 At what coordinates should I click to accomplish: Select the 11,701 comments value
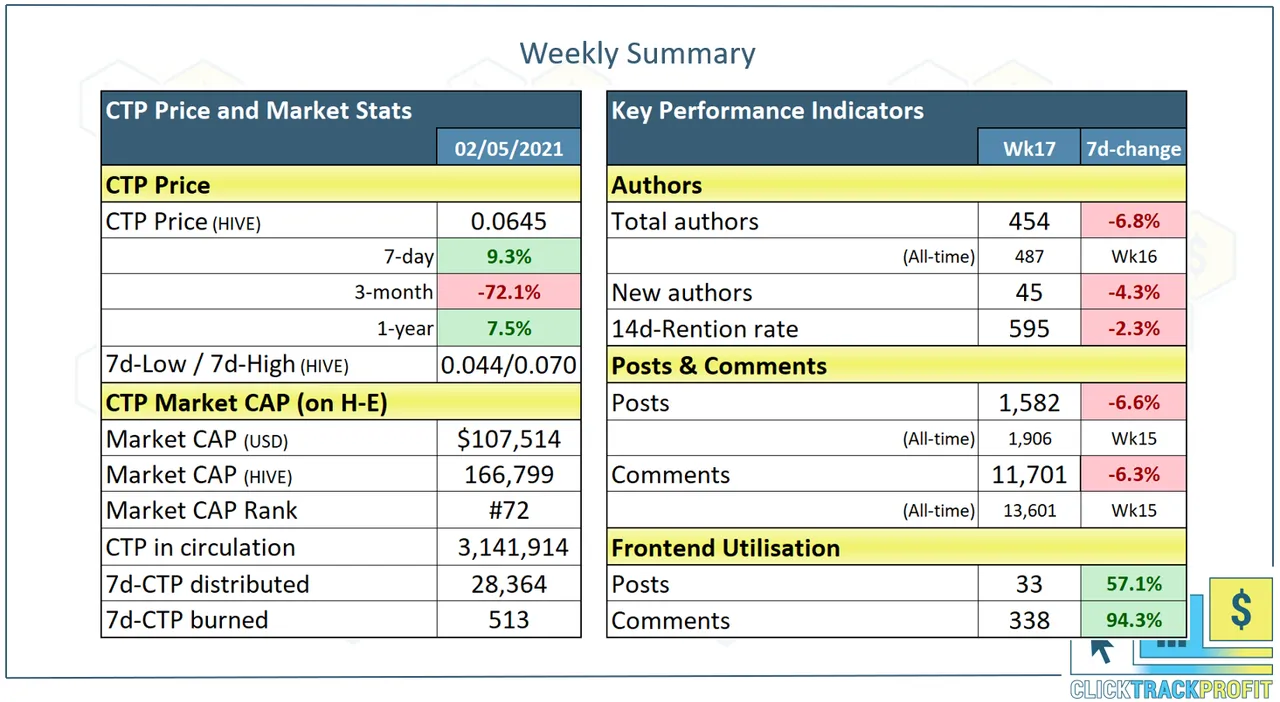coord(1029,474)
